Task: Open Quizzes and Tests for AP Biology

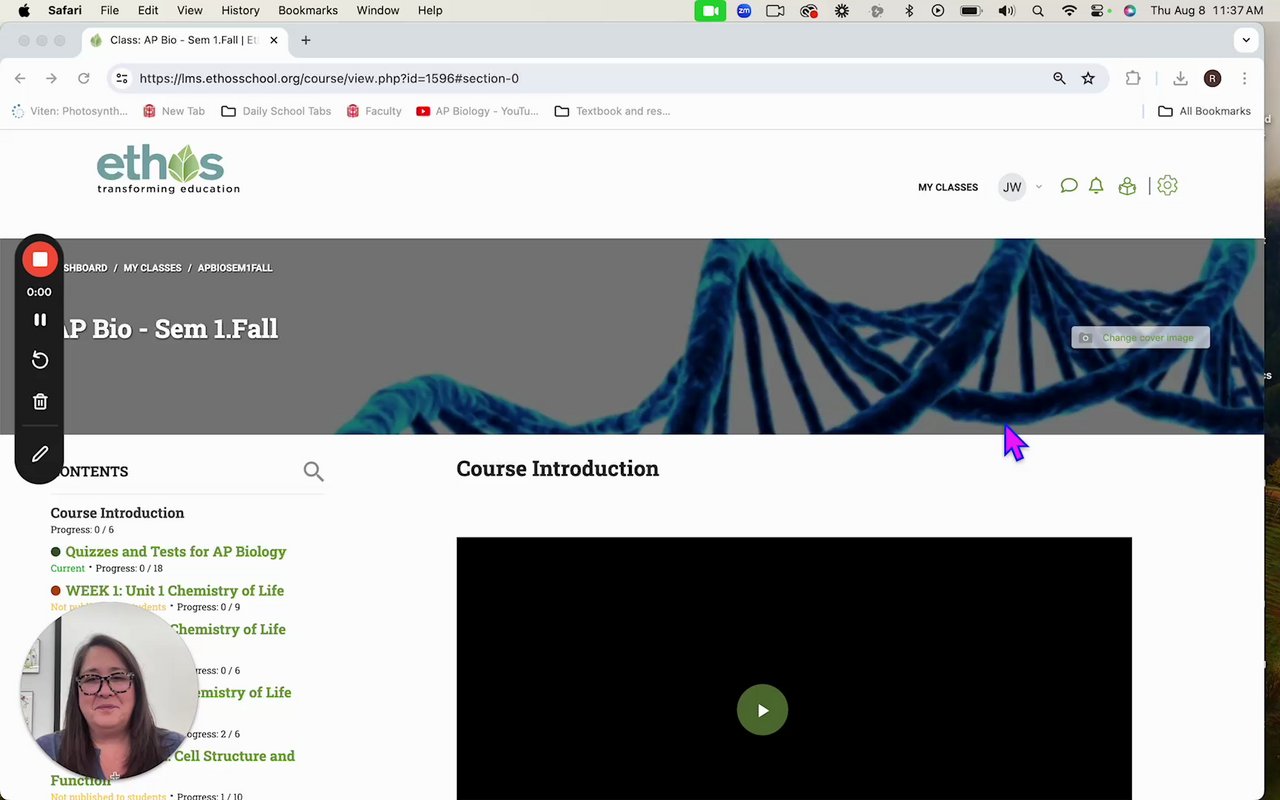Action: 176,552
